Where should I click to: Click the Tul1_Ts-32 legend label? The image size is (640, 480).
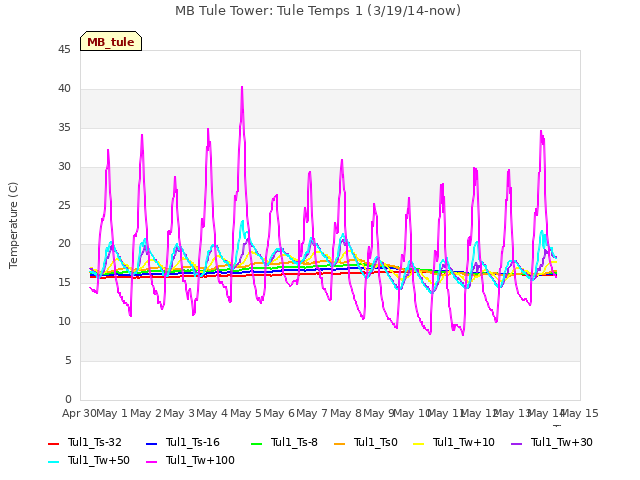click(95, 442)
